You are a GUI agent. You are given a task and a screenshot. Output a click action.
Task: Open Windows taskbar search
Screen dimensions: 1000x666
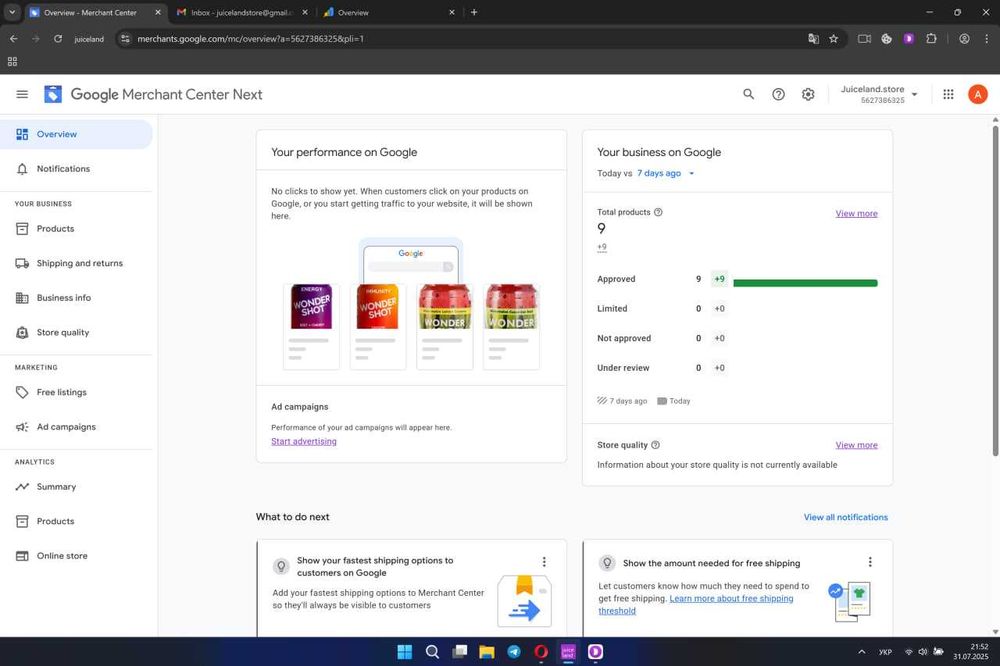(432, 652)
